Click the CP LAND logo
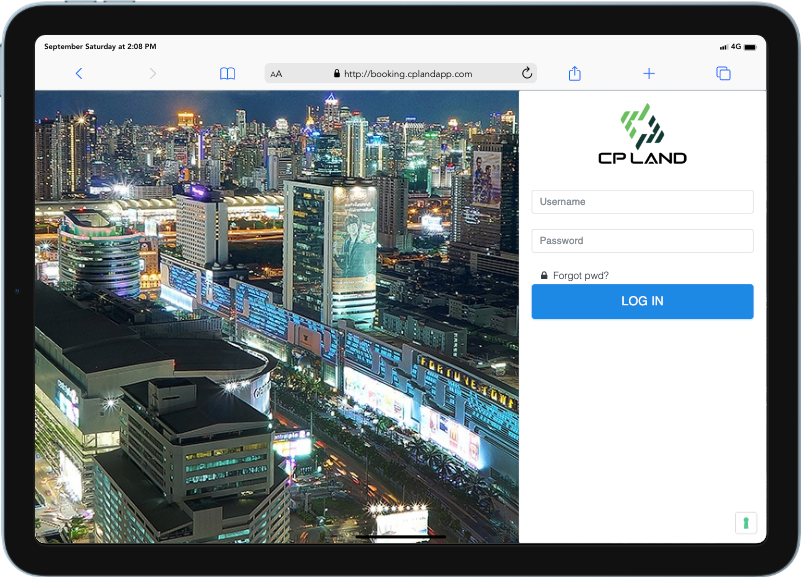Viewport: 801px width, 577px height. 642,134
